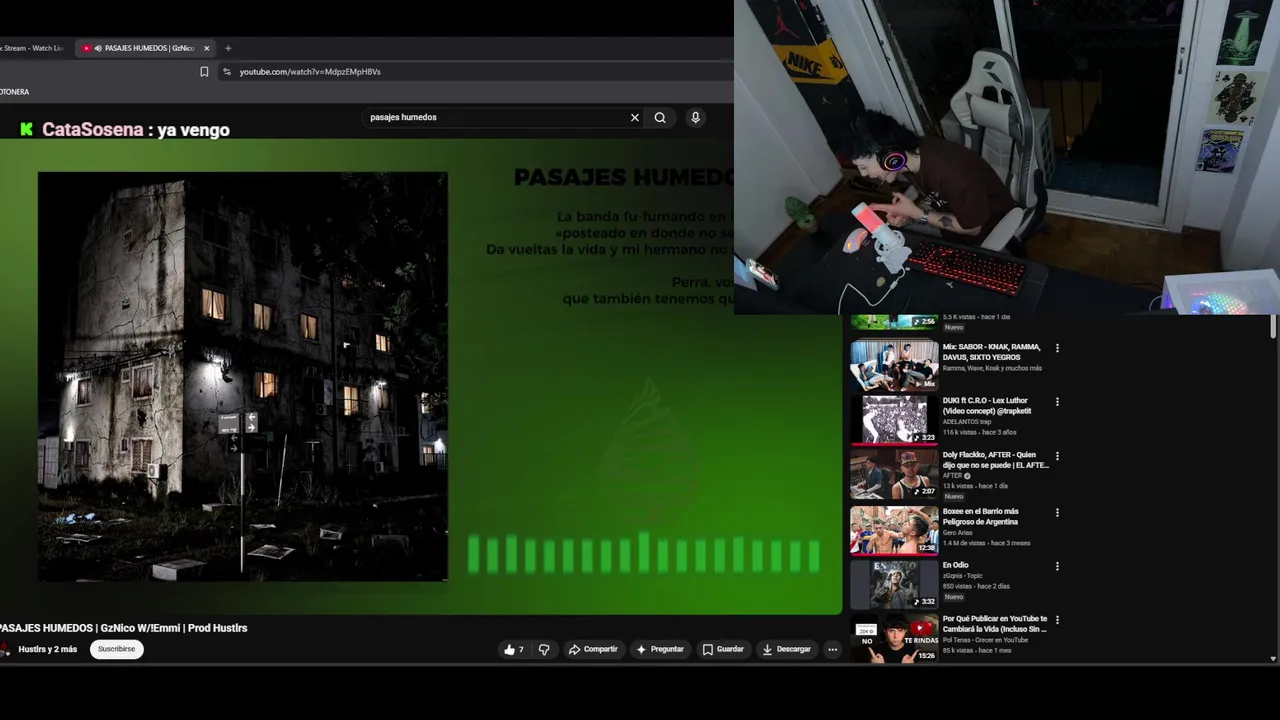This screenshot has height=720, width=1280.
Task: Open more actions ellipsis under video
Action: click(x=832, y=649)
